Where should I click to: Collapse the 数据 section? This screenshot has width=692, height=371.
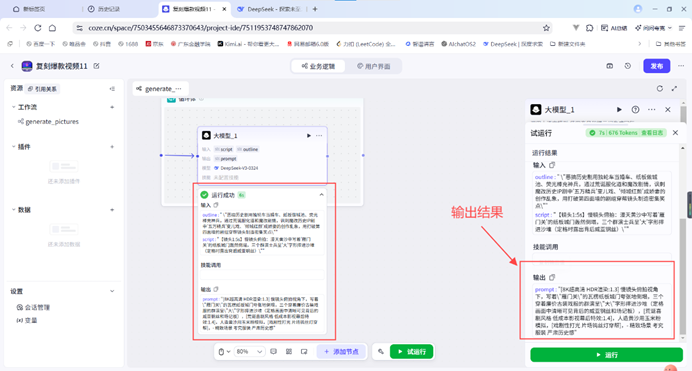coord(13,210)
